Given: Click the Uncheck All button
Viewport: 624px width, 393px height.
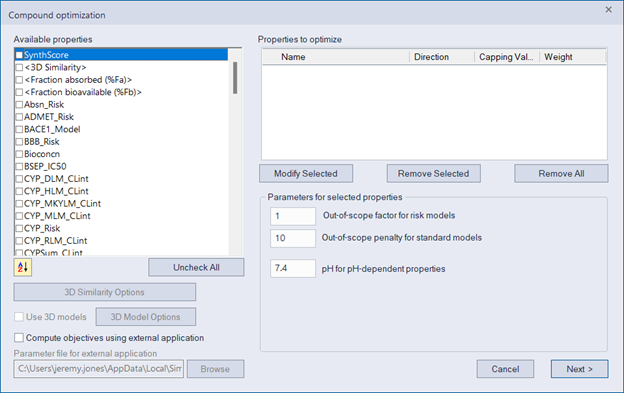Looking at the screenshot, I should click(196, 267).
